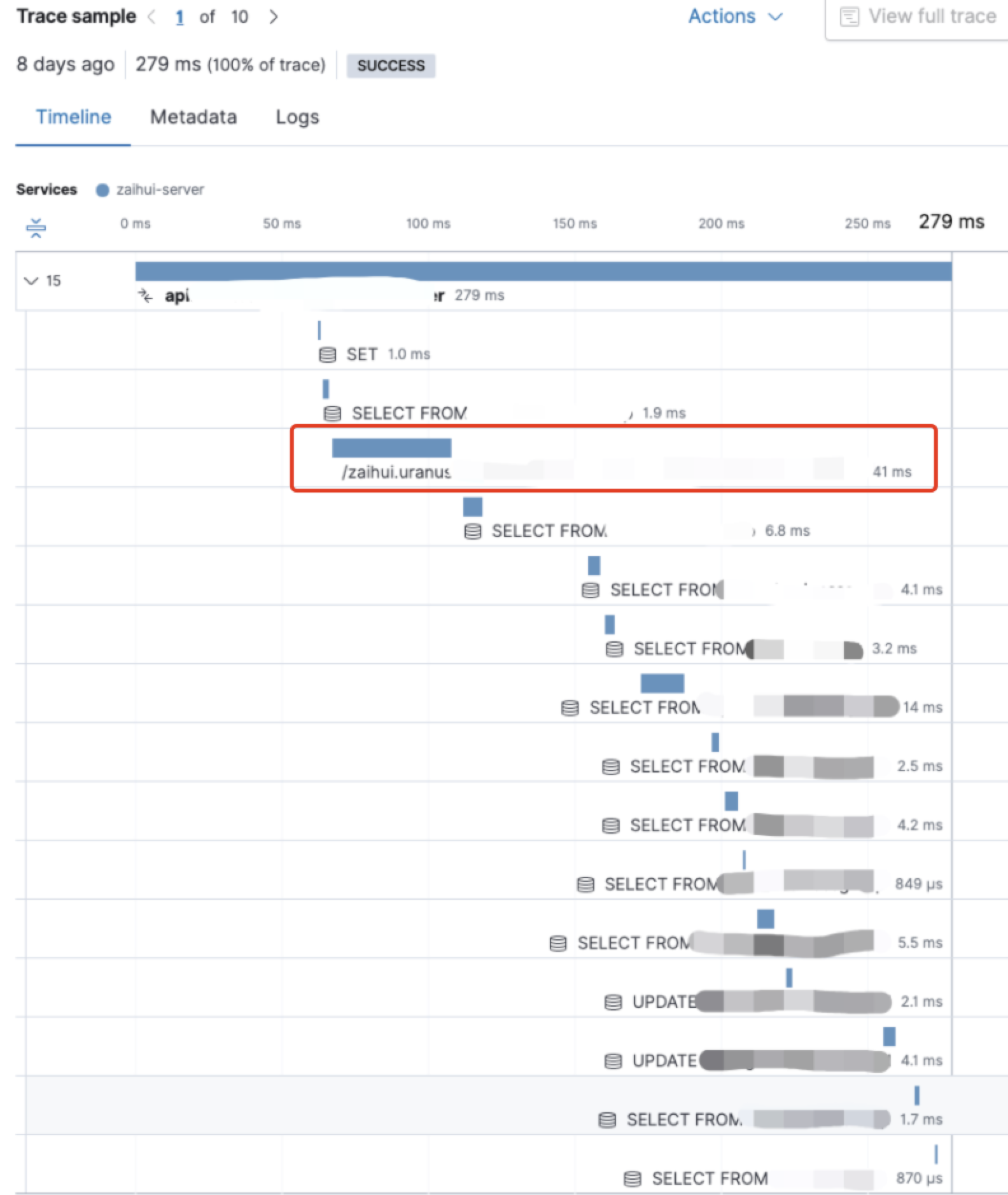Click the '8 days ago' timestamp text
1008x1195 pixels.
pos(66,65)
